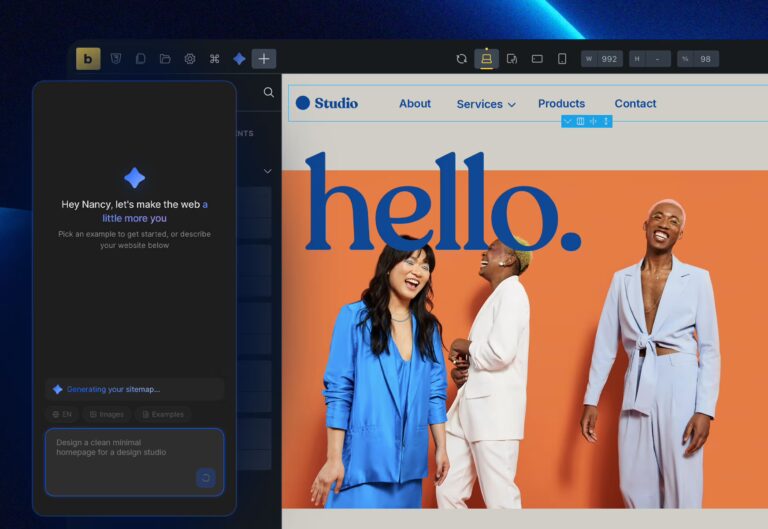Click the Examples button in AI panel

coord(163,414)
